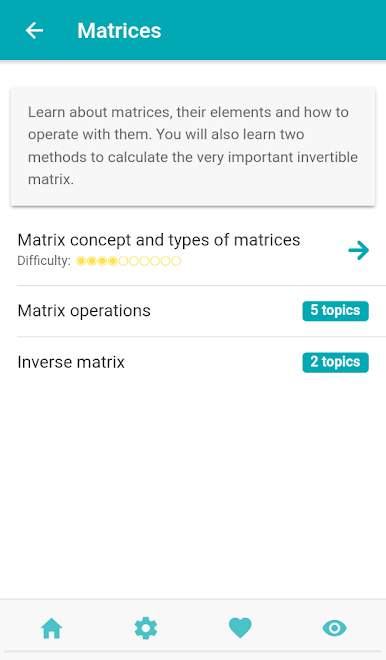
Task: Tap the Inverse matrix row text
Action: coord(71,362)
